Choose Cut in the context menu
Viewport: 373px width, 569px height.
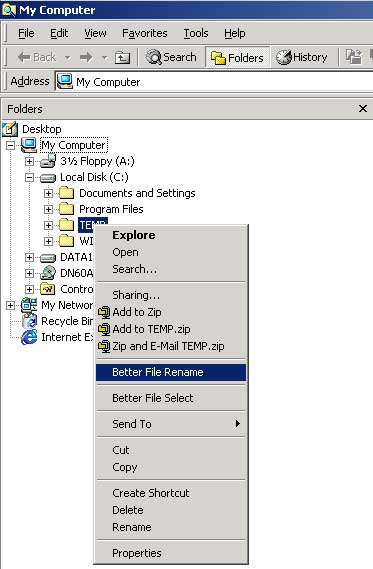[x=171, y=450]
